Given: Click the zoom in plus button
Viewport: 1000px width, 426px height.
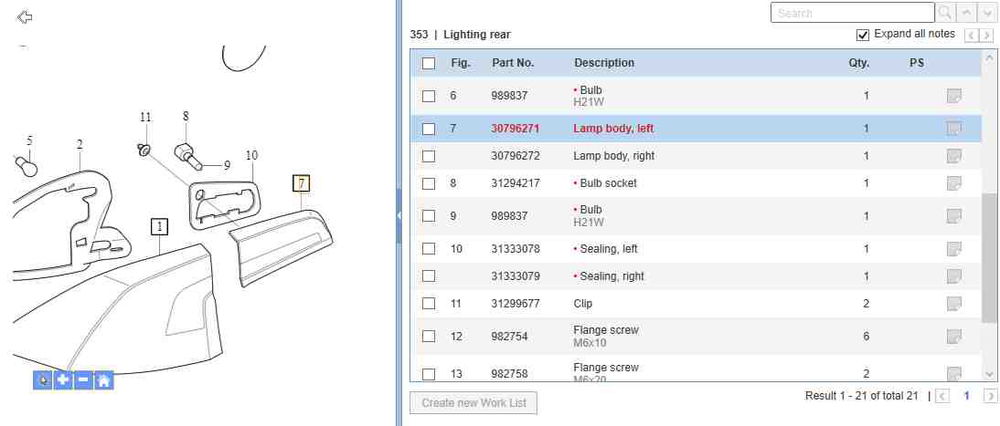Looking at the screenshot, I should pyautogui.click(x=62, y=380).
